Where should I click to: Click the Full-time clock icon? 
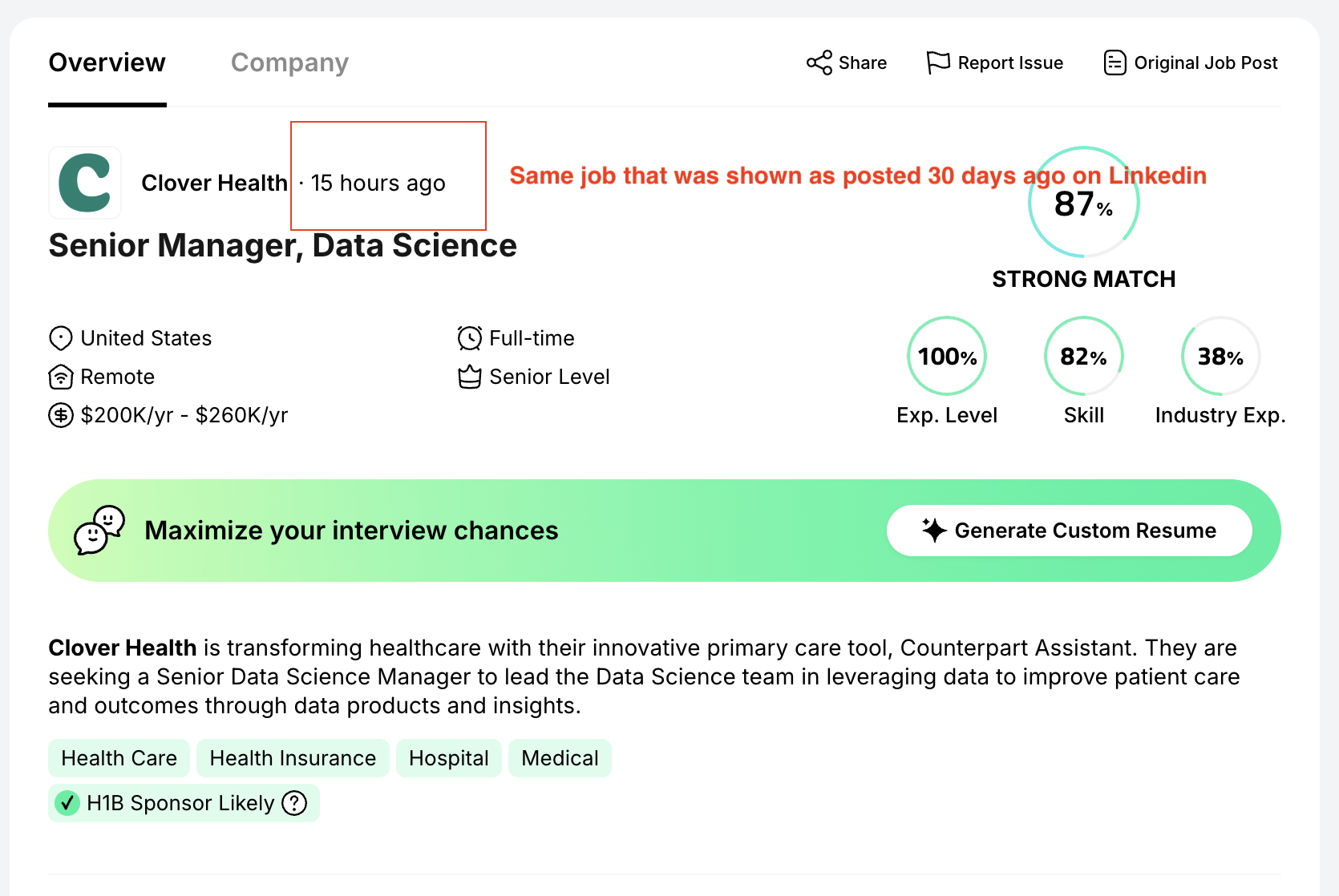tap(470, 338)
